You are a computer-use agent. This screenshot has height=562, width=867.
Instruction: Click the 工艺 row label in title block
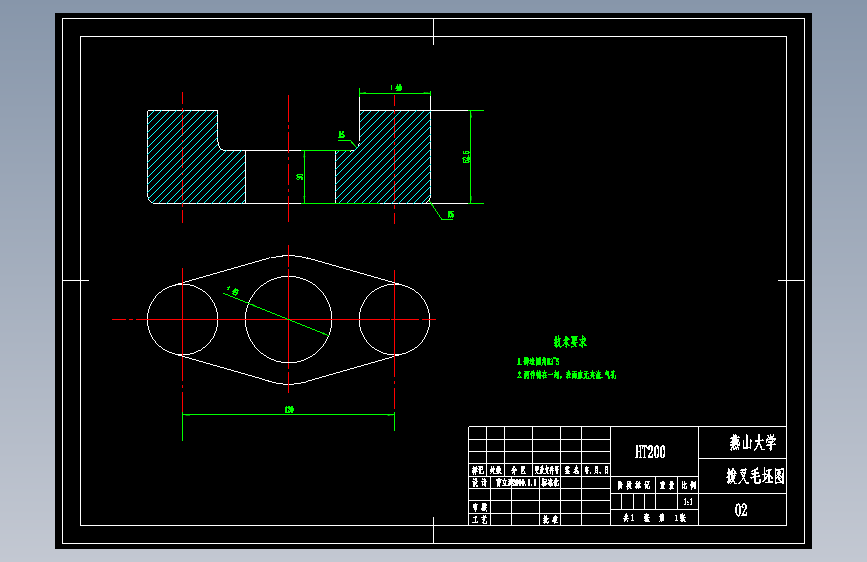point(479,519)
